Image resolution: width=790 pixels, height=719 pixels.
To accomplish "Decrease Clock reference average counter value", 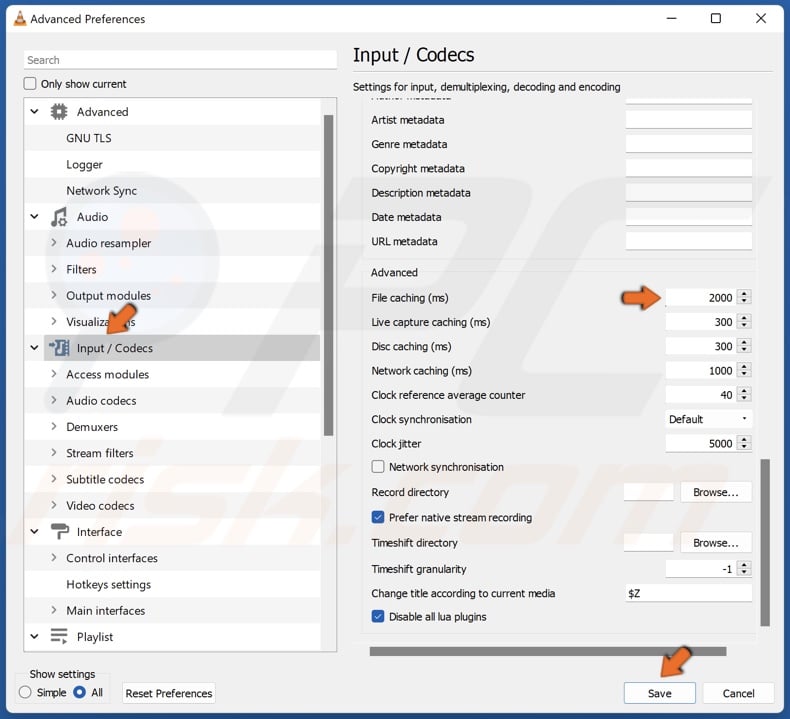I will coord(744,398).
